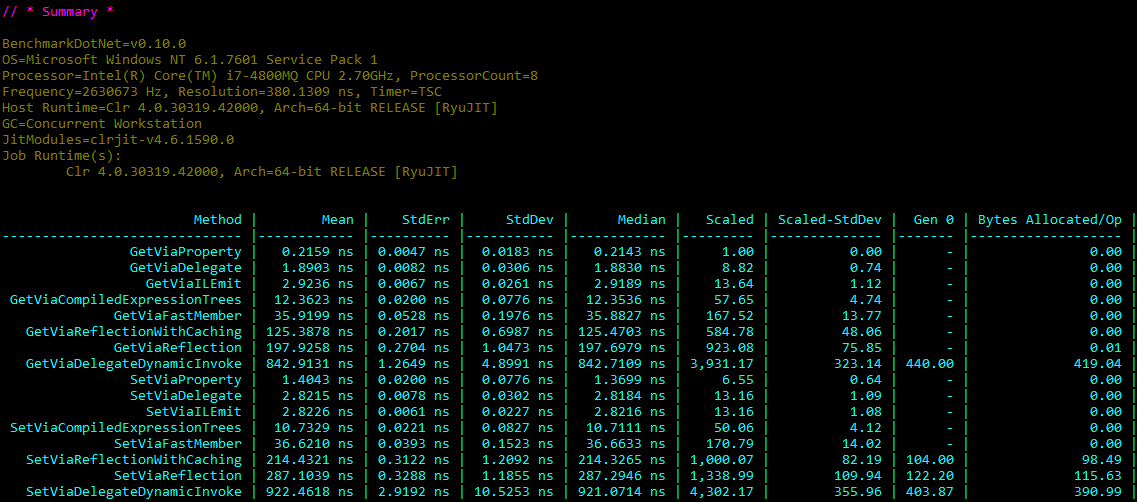Click the Mean column header
Screen dimensions: 1137x502
338,219
